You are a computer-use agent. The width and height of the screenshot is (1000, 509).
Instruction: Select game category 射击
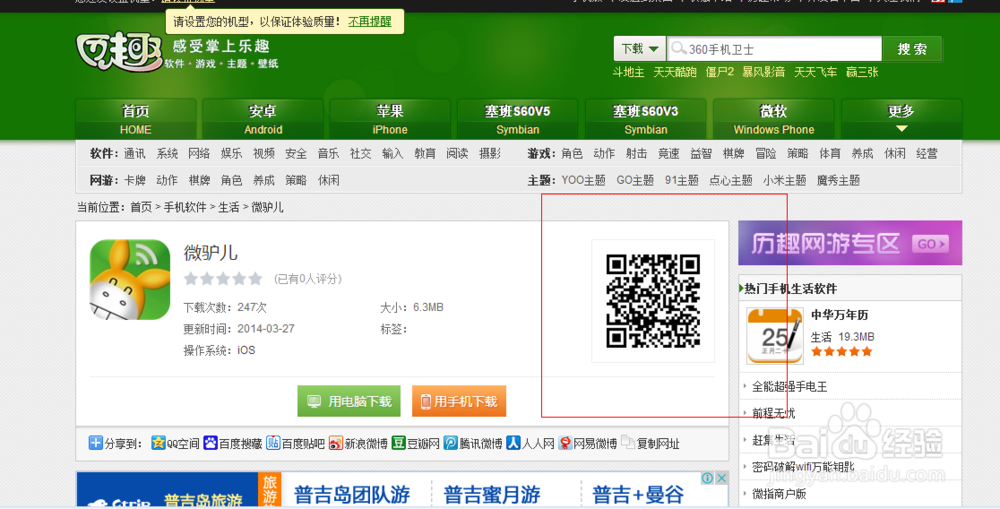[636, 154]
